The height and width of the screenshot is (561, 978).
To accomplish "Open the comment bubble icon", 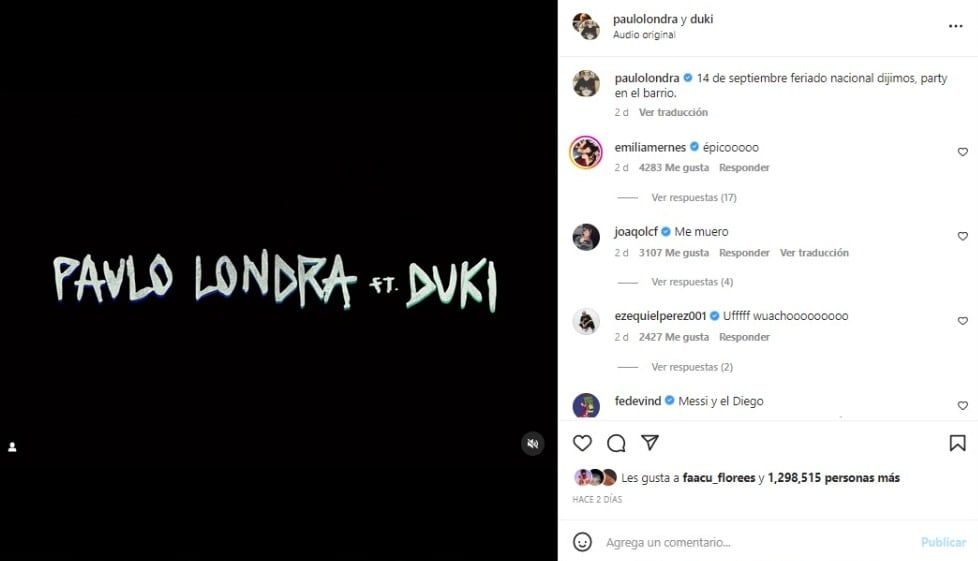I will 616,443.
